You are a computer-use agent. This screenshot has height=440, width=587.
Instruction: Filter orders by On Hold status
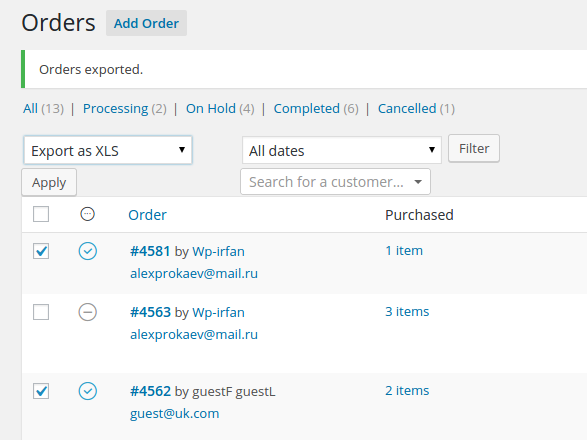click(211, 109)
